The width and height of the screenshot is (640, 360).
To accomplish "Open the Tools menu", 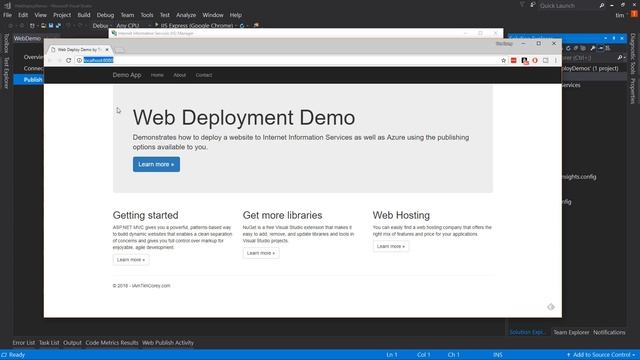I will coord(147,15).
